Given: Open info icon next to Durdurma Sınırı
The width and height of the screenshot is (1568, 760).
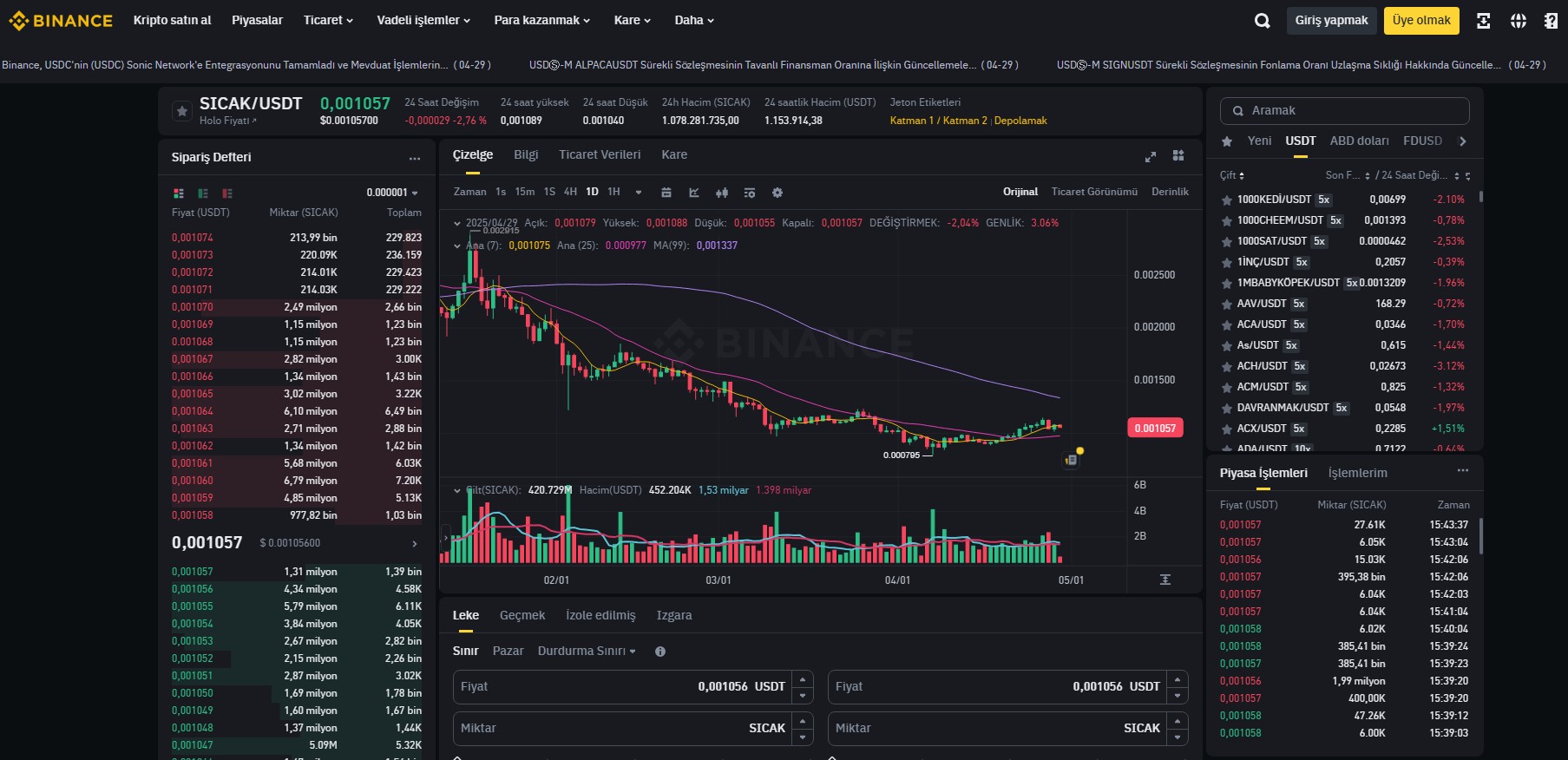Looking at the screenshot, I should click(660, 652).
